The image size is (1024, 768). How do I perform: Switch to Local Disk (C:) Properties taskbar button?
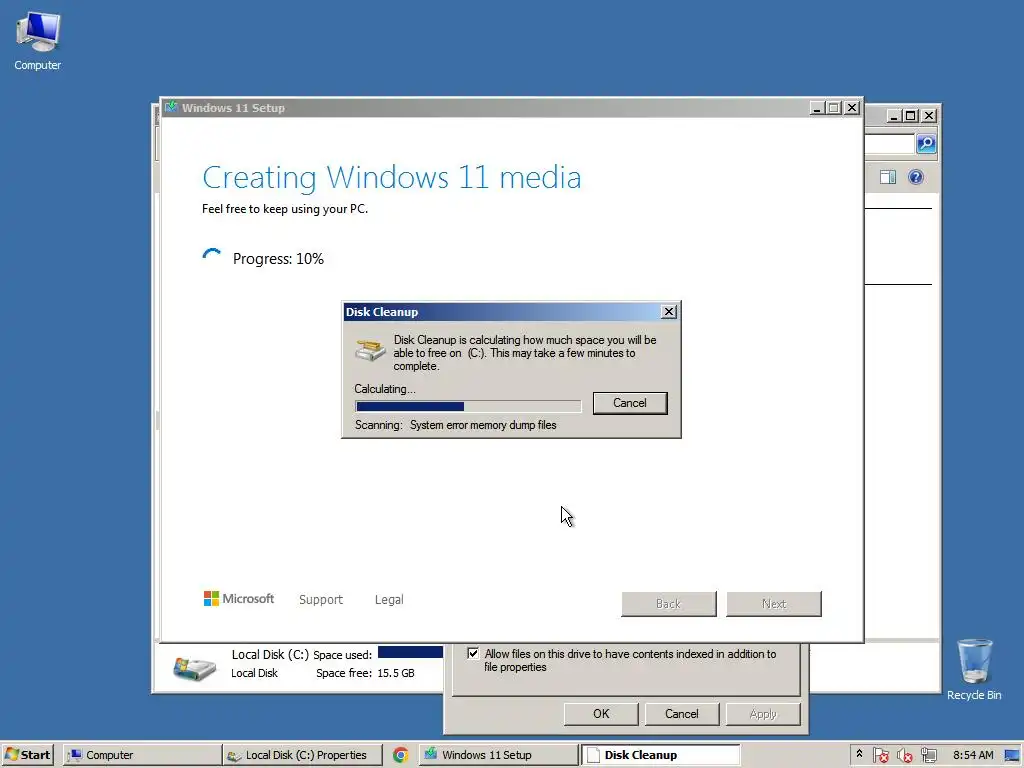point(302,755)
